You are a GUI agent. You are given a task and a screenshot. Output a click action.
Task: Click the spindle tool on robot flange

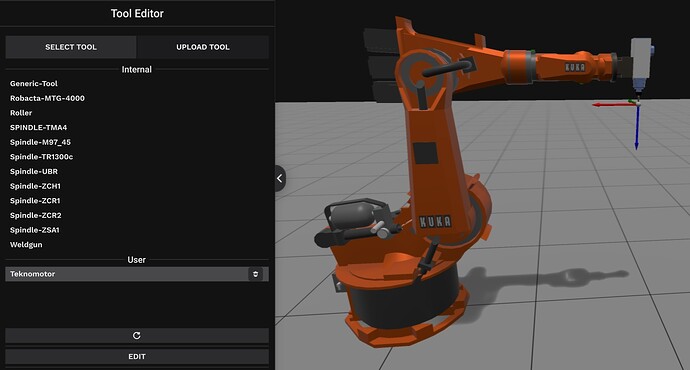[641, 66]
